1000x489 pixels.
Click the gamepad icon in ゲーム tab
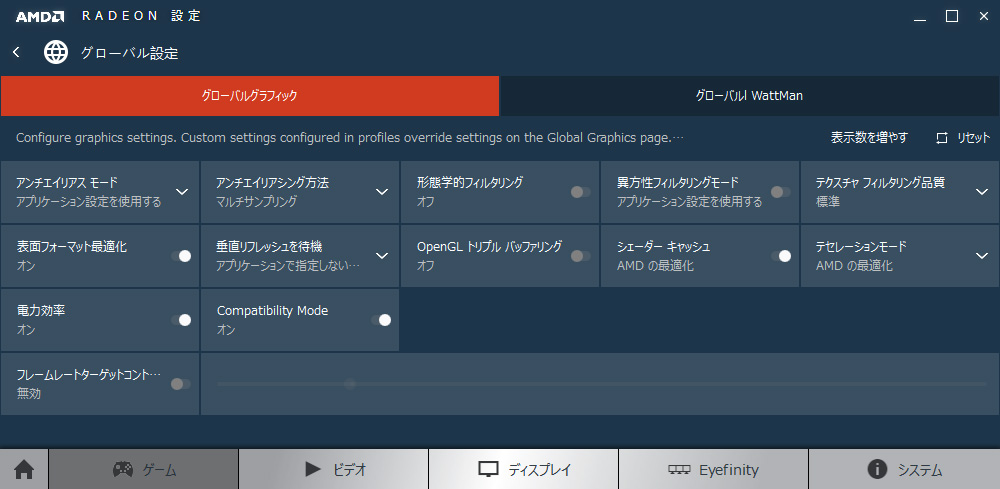[x=123, y=470]
